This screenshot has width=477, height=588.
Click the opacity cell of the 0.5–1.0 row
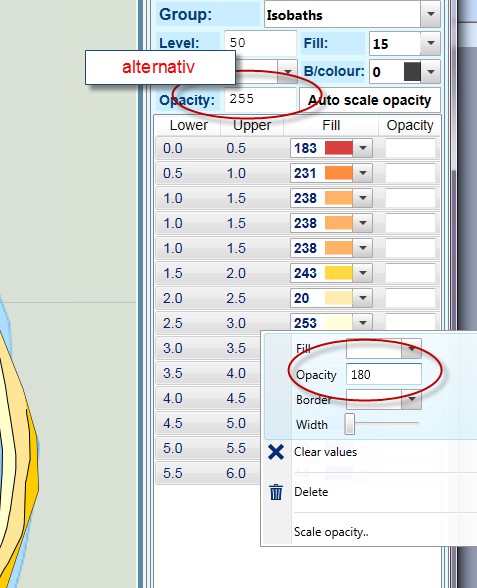tap(410, 173)
